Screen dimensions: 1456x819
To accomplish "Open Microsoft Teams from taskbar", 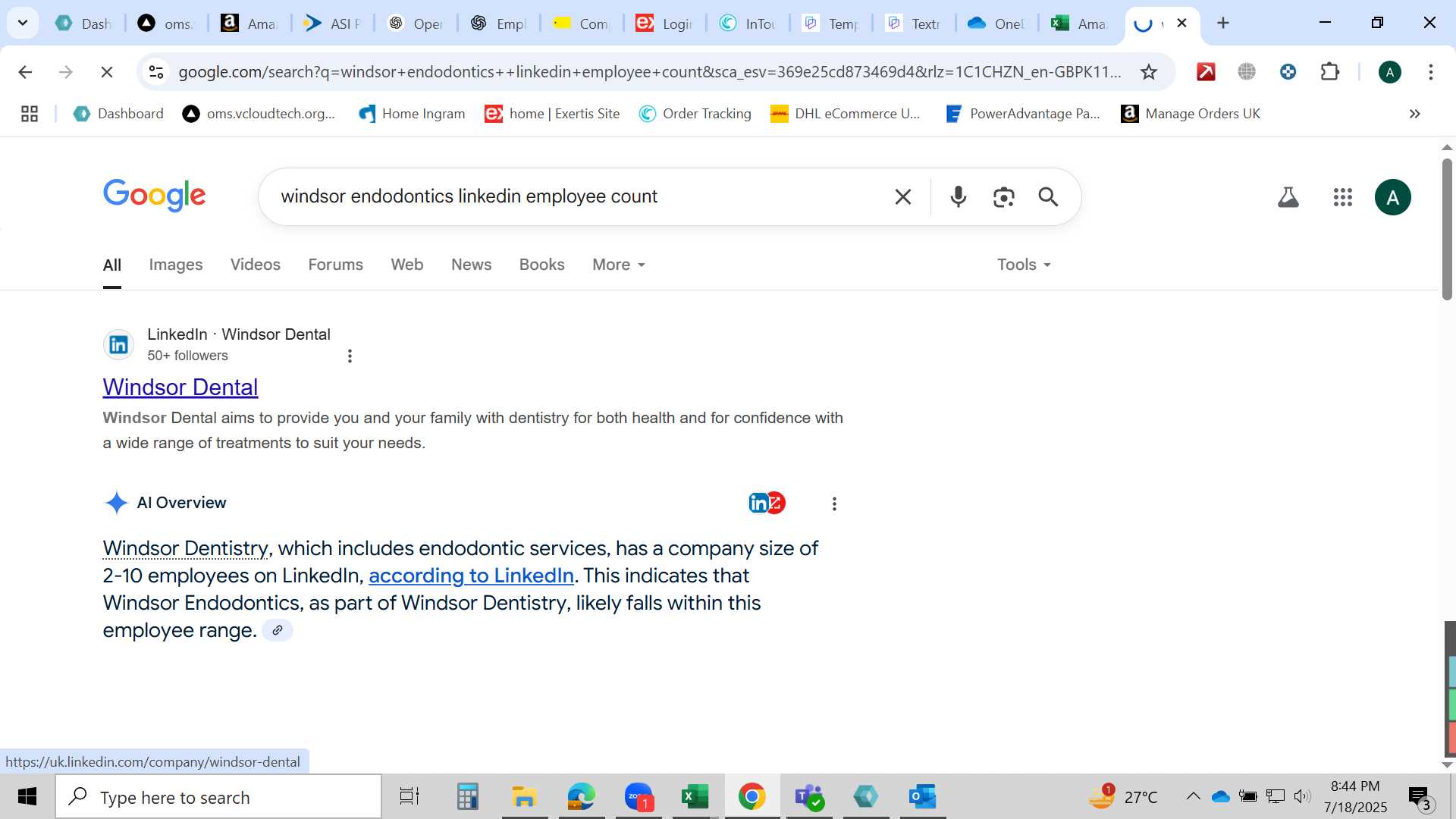I will 808,796.
